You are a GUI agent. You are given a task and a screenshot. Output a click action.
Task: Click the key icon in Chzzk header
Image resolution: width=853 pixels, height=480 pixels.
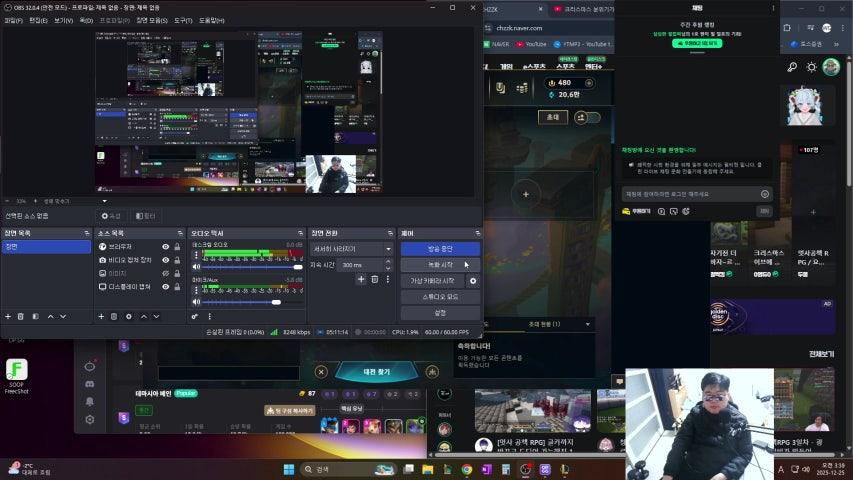coord(792,67)
